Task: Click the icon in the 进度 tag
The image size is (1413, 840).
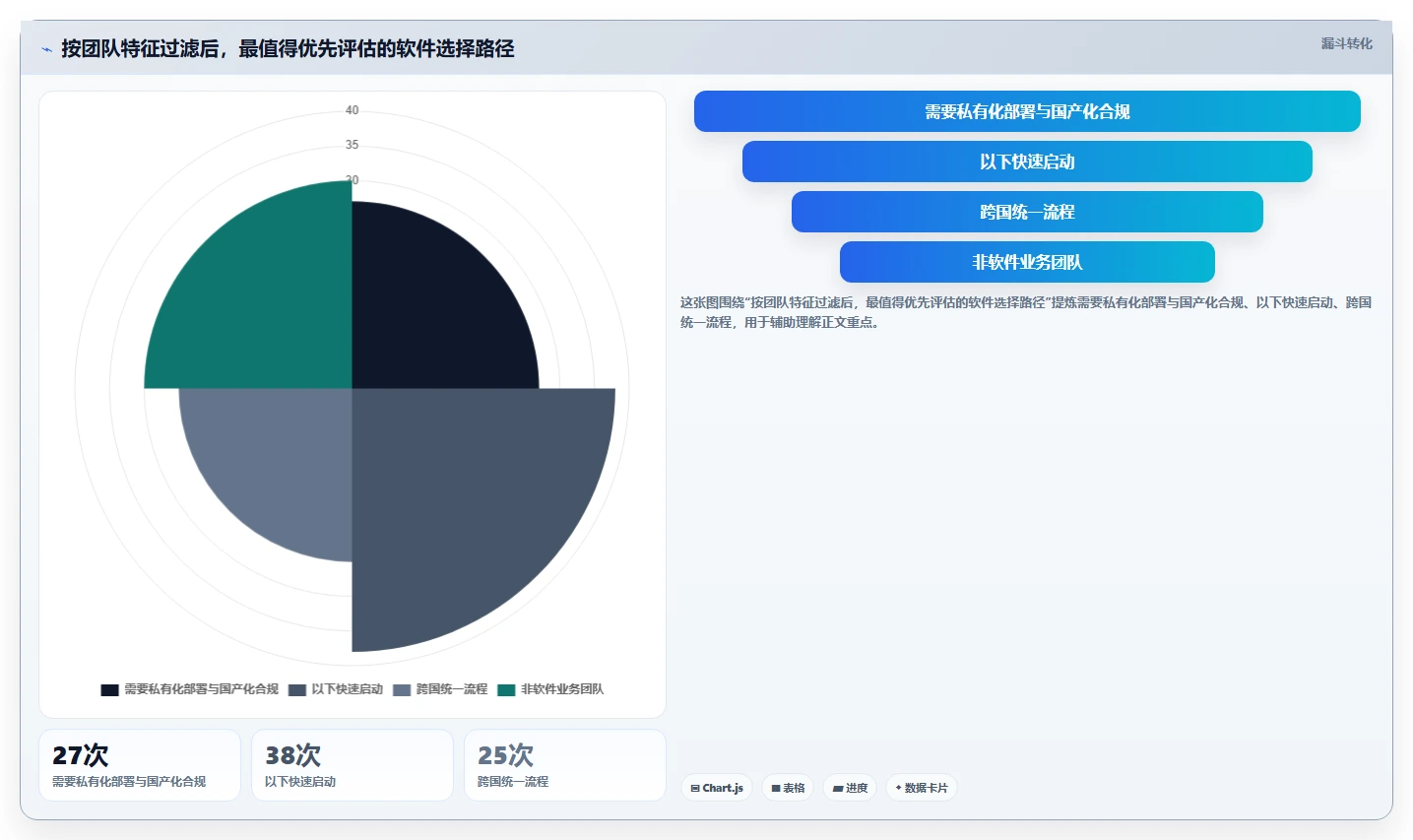Action: pos(838,788)
